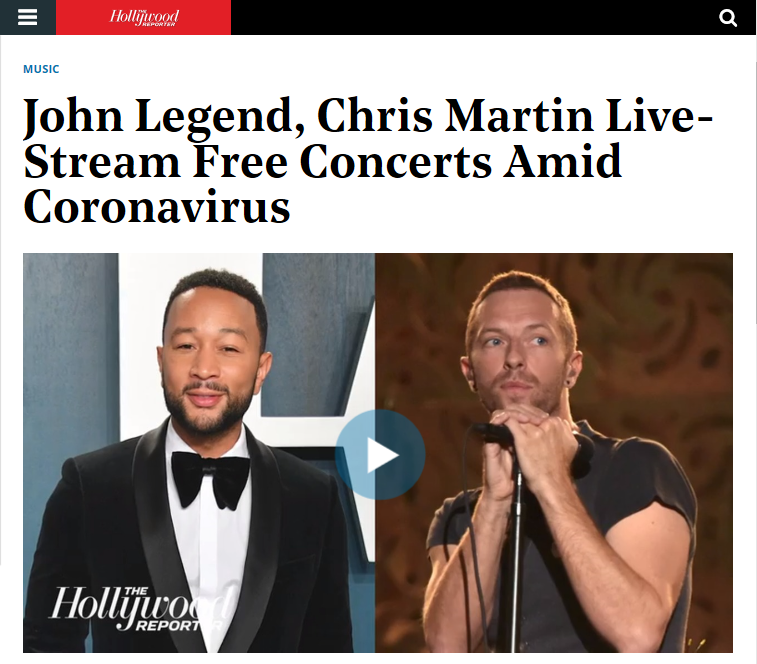Click the word Coronavirus in headline
This screenshot has height=664, width=757.
point(156,206)
